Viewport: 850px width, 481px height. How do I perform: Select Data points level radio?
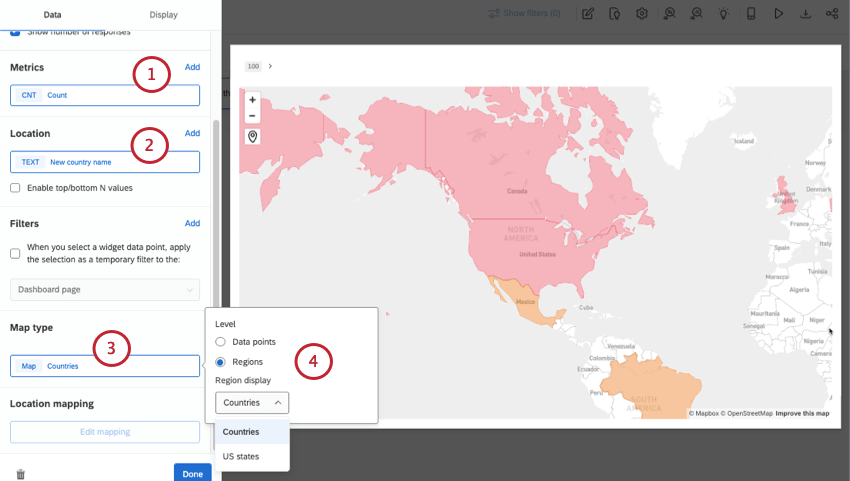point(220,342)
